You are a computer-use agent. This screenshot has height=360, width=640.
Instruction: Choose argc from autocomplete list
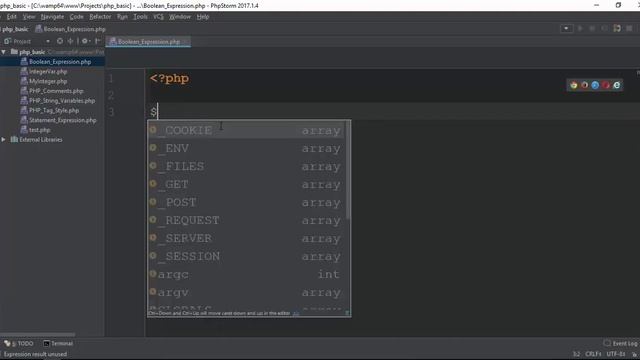click(x=247, y=274)
